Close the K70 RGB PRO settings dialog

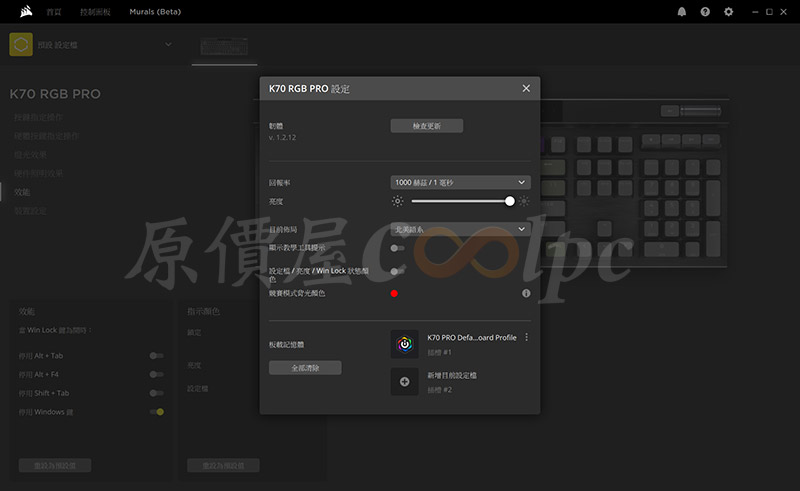click(x=526, y=88)
